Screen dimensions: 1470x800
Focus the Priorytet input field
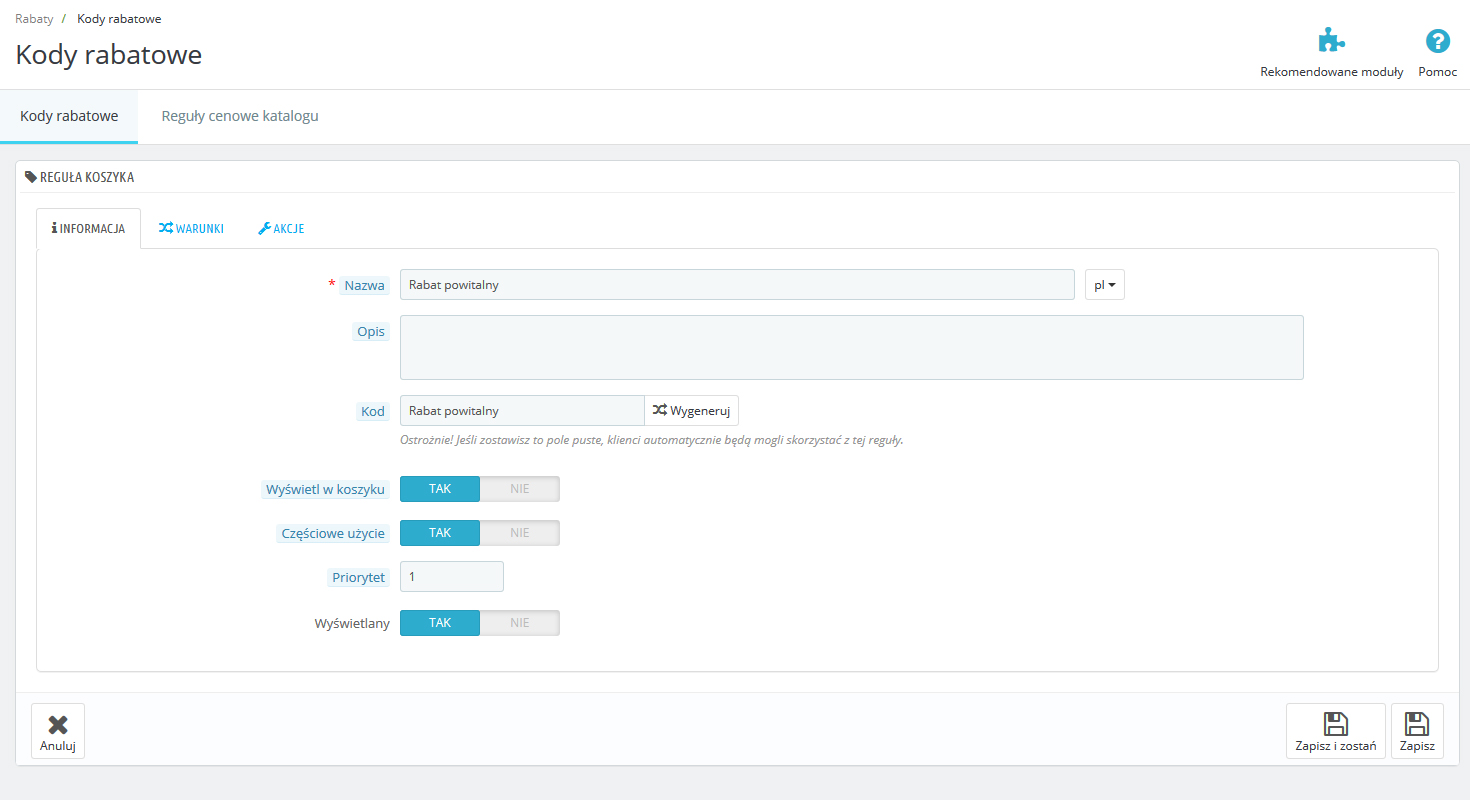tap(451, 577)
